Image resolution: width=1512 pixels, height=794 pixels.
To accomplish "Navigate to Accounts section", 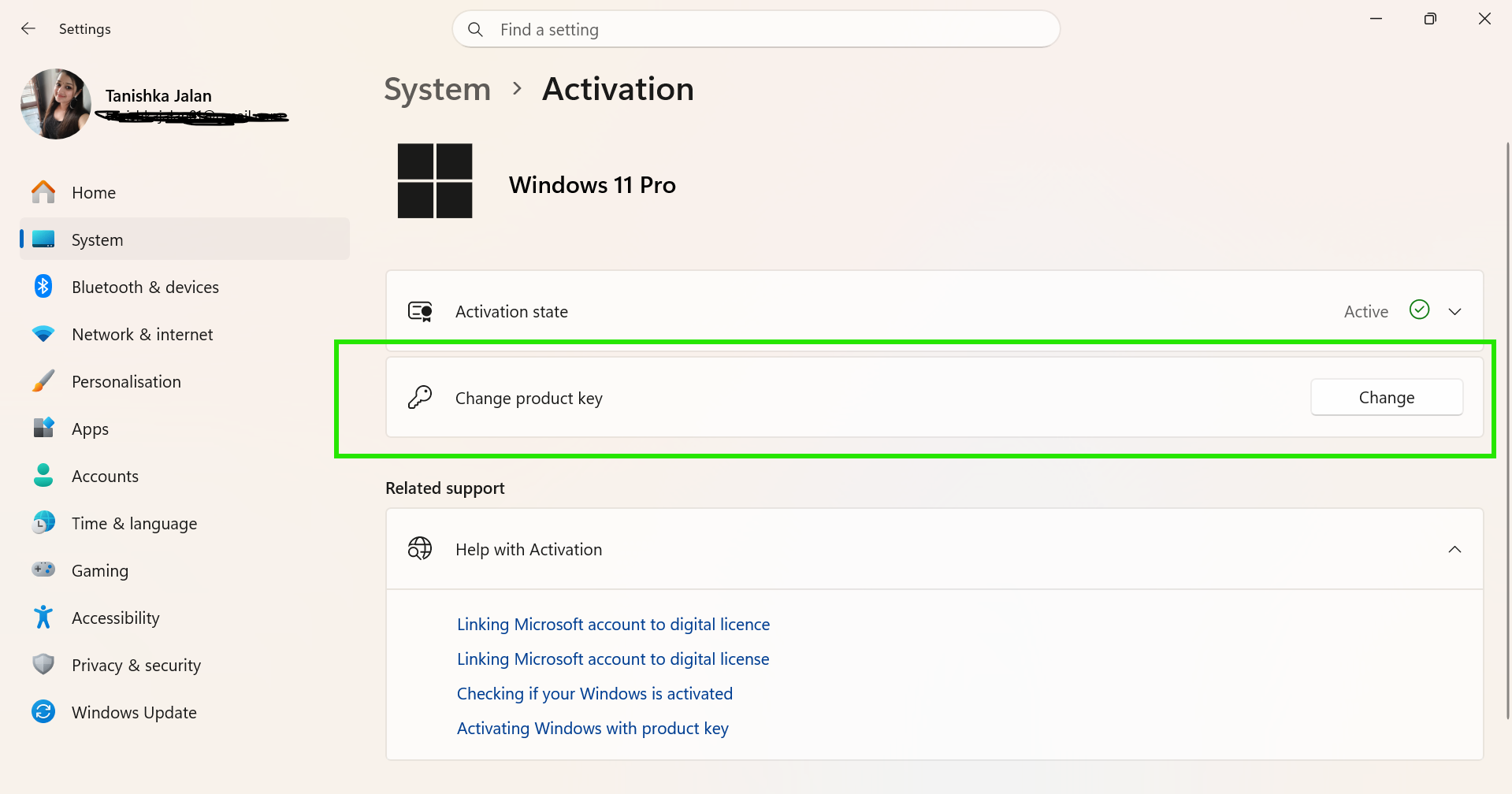I will click(x=184, y=476).
